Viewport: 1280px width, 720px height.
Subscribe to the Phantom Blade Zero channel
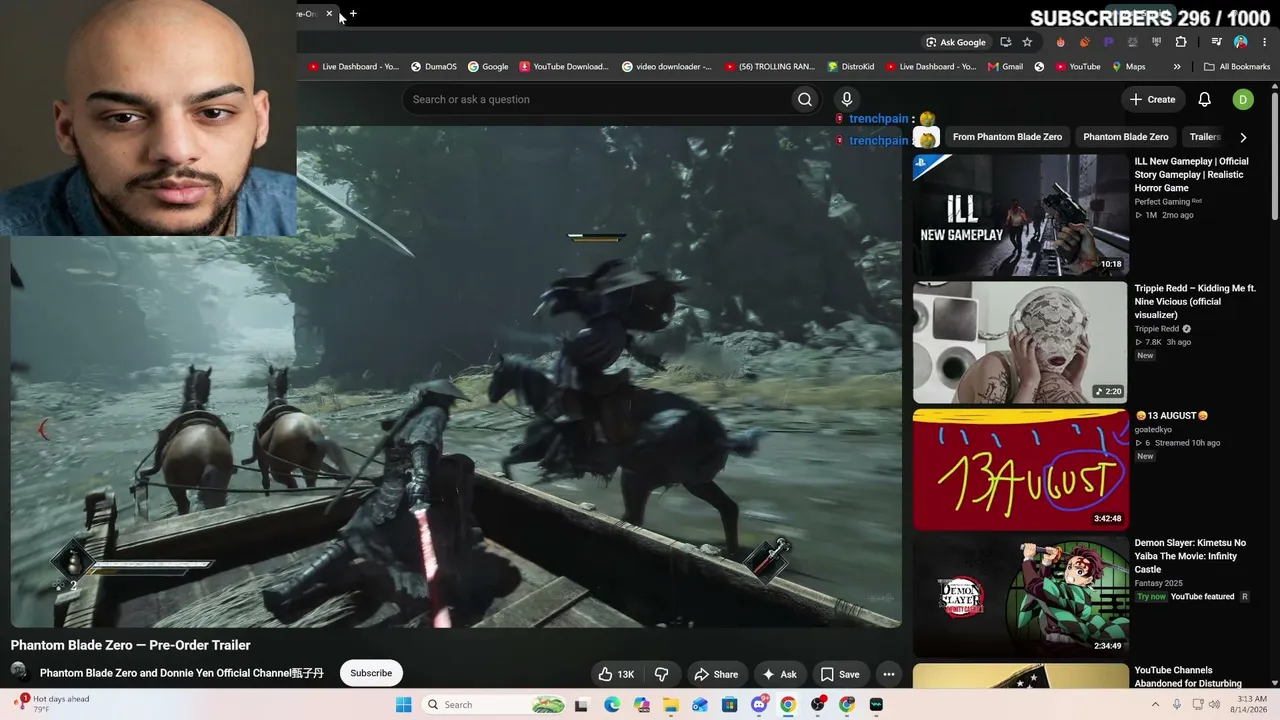coord(371,673)
